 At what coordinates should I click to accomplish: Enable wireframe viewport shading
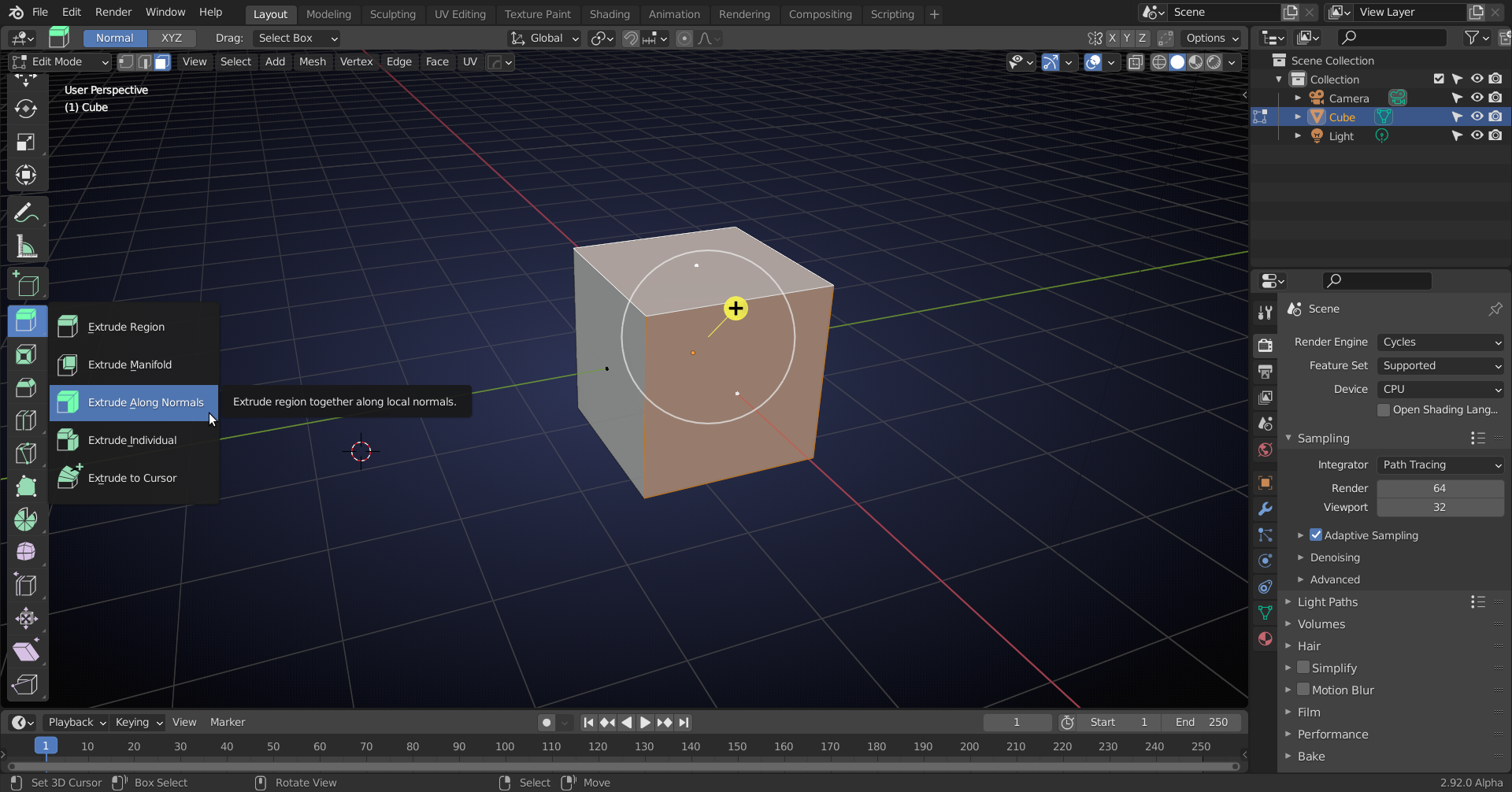(1159, 62)
